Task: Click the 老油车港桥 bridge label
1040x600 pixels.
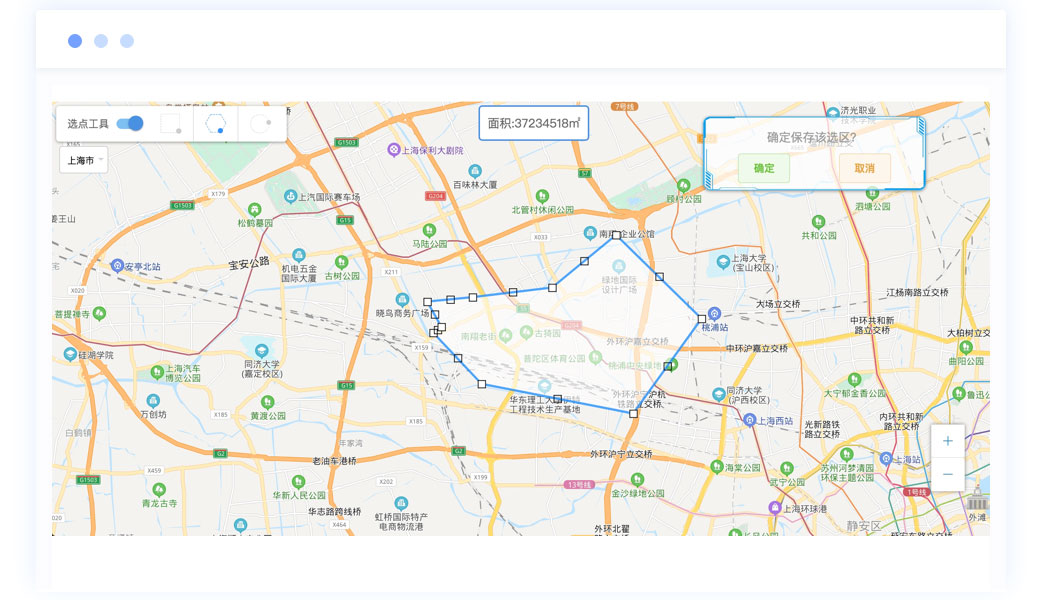Action: tap(334, 460)
